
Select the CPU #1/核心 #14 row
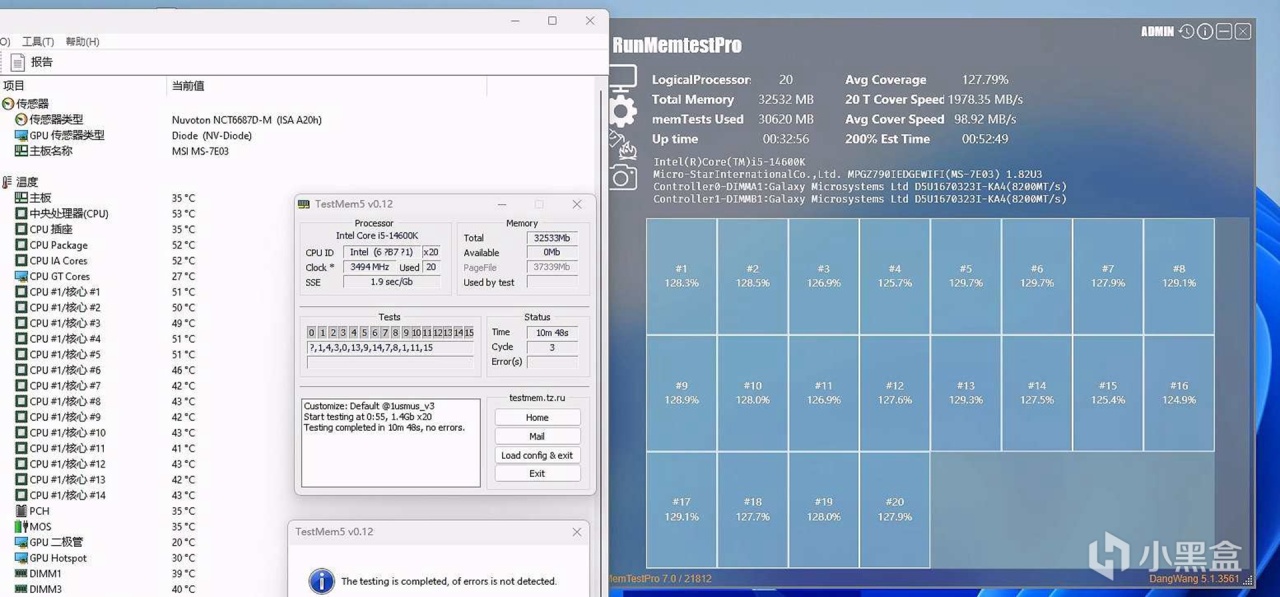pyautogui.click(x=105, y=495)
